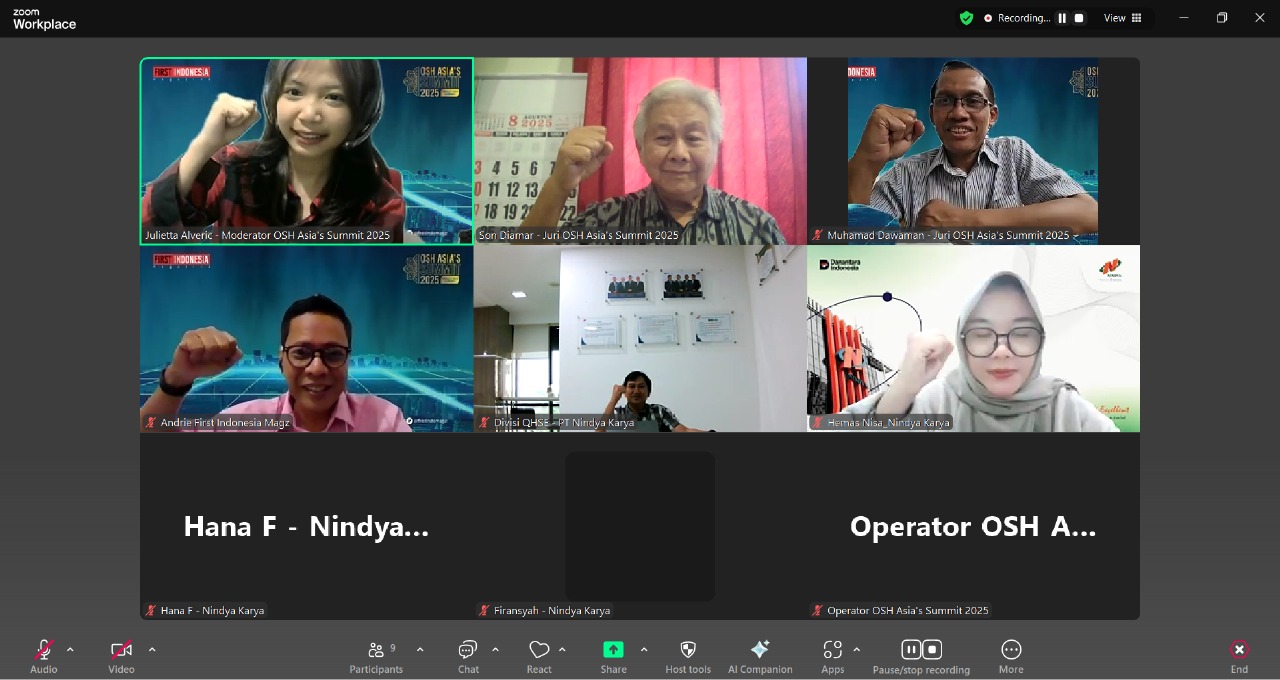Viewport: 1280px width, 680px height.
Task: Stop recording from top bar indicator
Action: (x=1079, y=18)
